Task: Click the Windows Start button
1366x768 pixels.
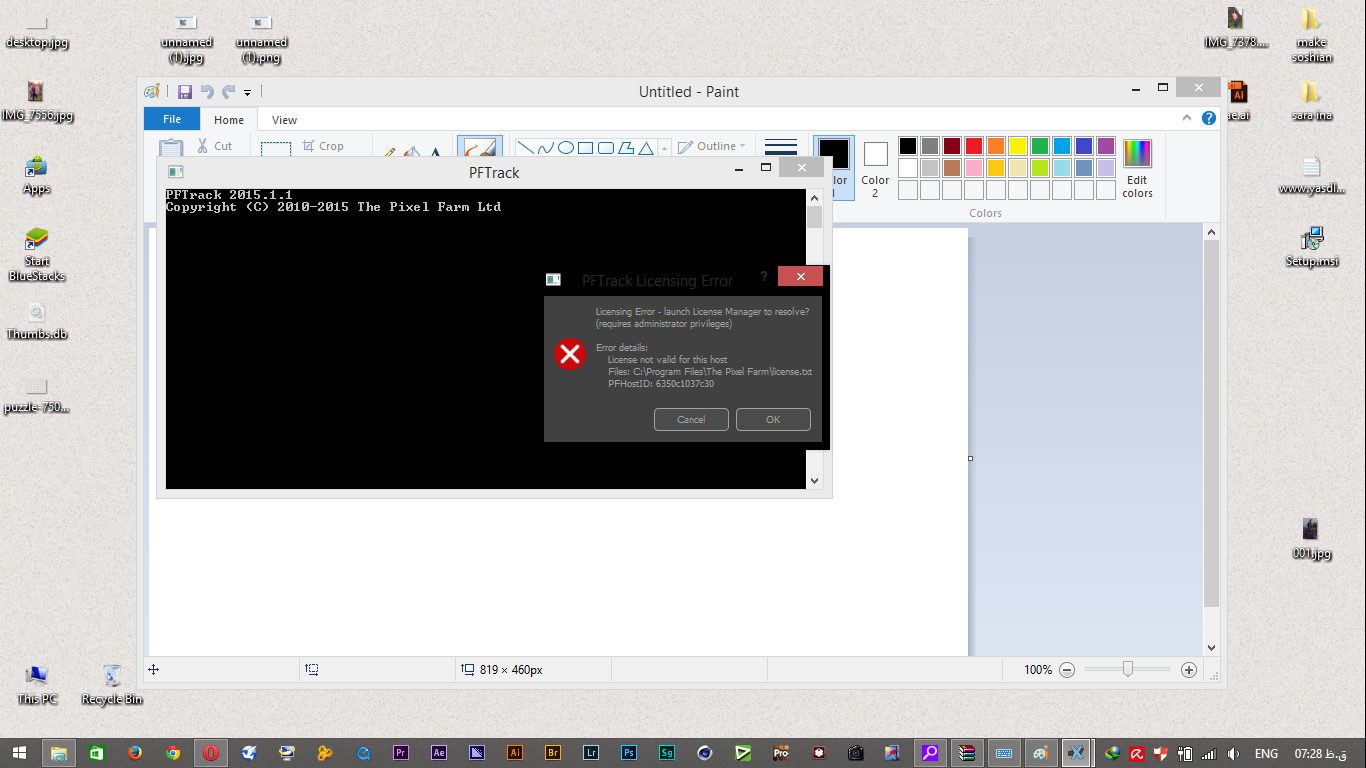Action: tap(19, 753)
